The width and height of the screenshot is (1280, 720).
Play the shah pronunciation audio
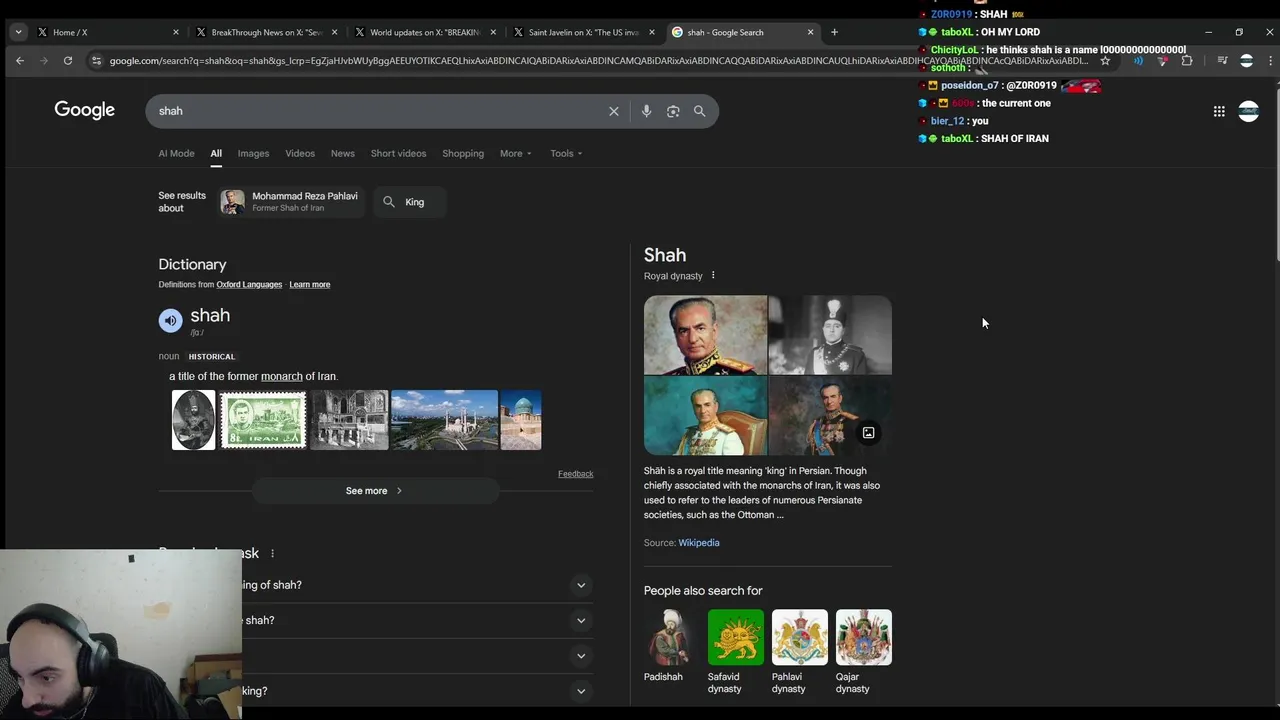point(171,320)
